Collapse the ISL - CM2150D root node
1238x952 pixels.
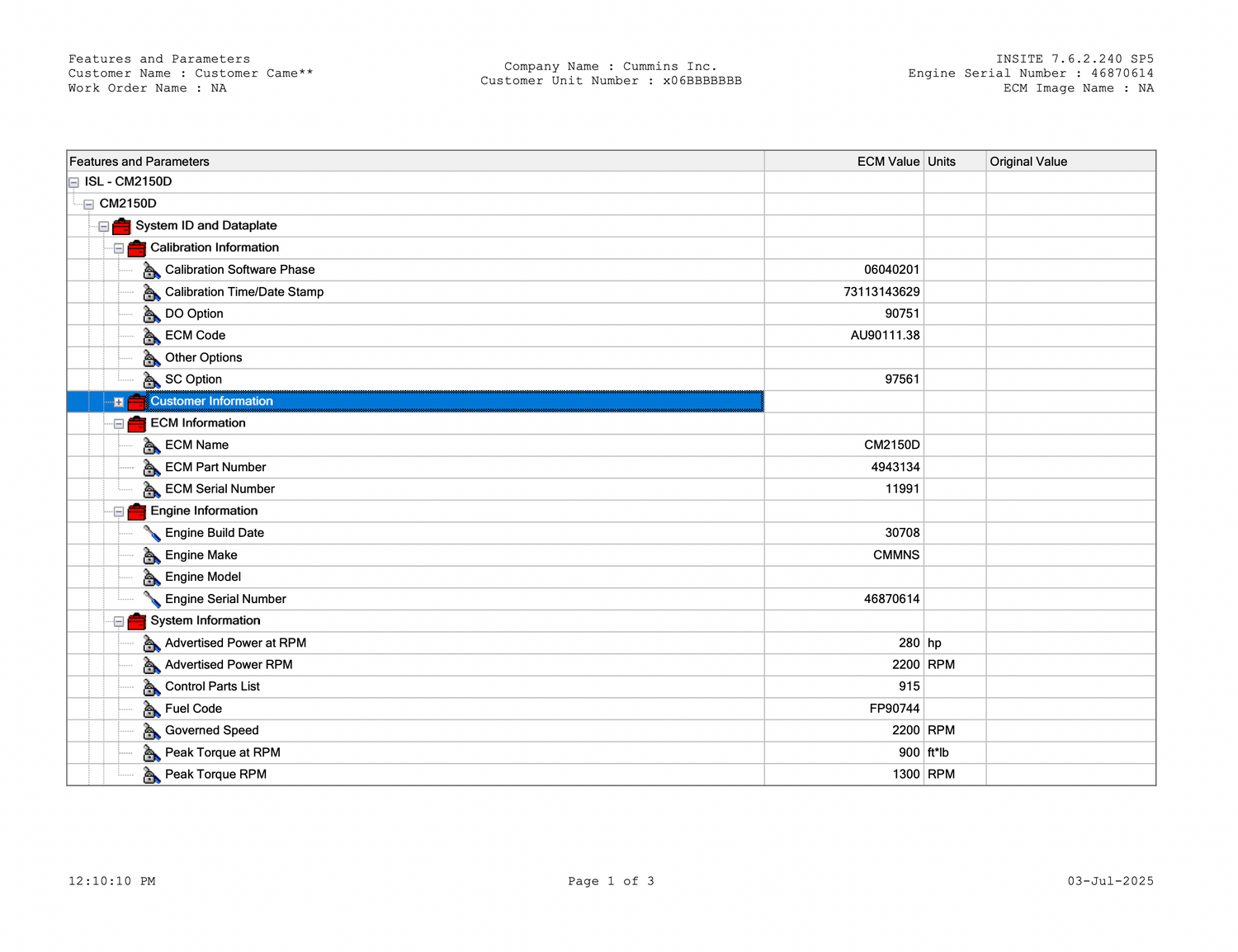(73, 182)
